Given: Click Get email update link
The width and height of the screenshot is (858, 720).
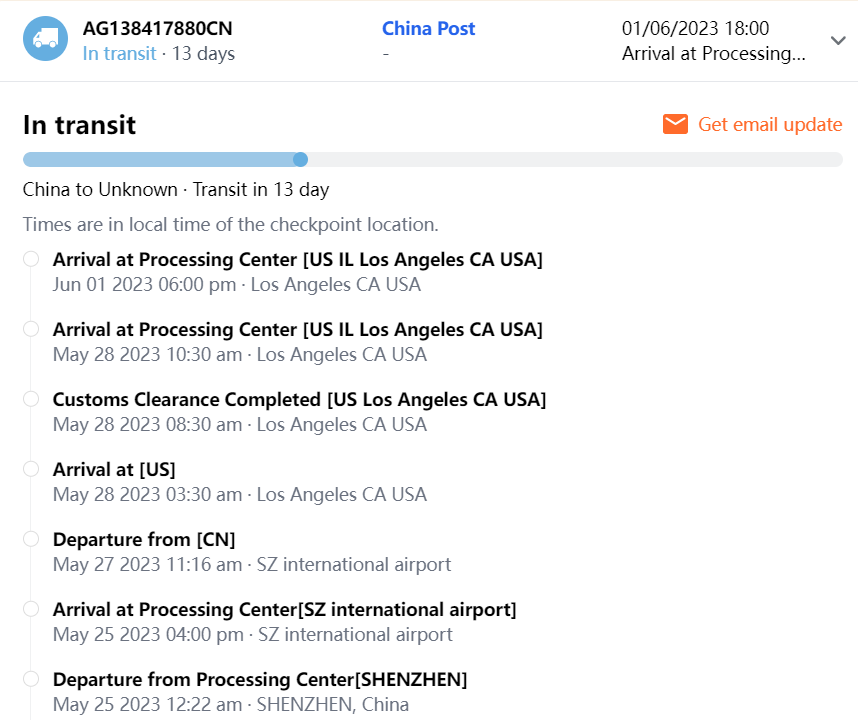Looking at the screenshot, I should [x=770, y=124].
